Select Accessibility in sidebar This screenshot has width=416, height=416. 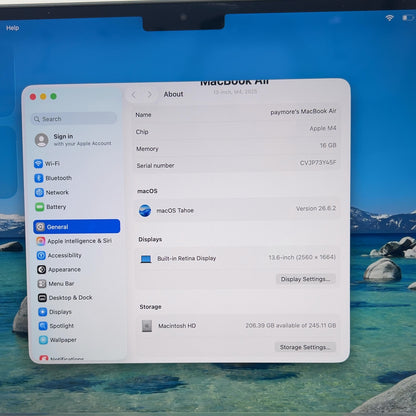coord(59,255)
